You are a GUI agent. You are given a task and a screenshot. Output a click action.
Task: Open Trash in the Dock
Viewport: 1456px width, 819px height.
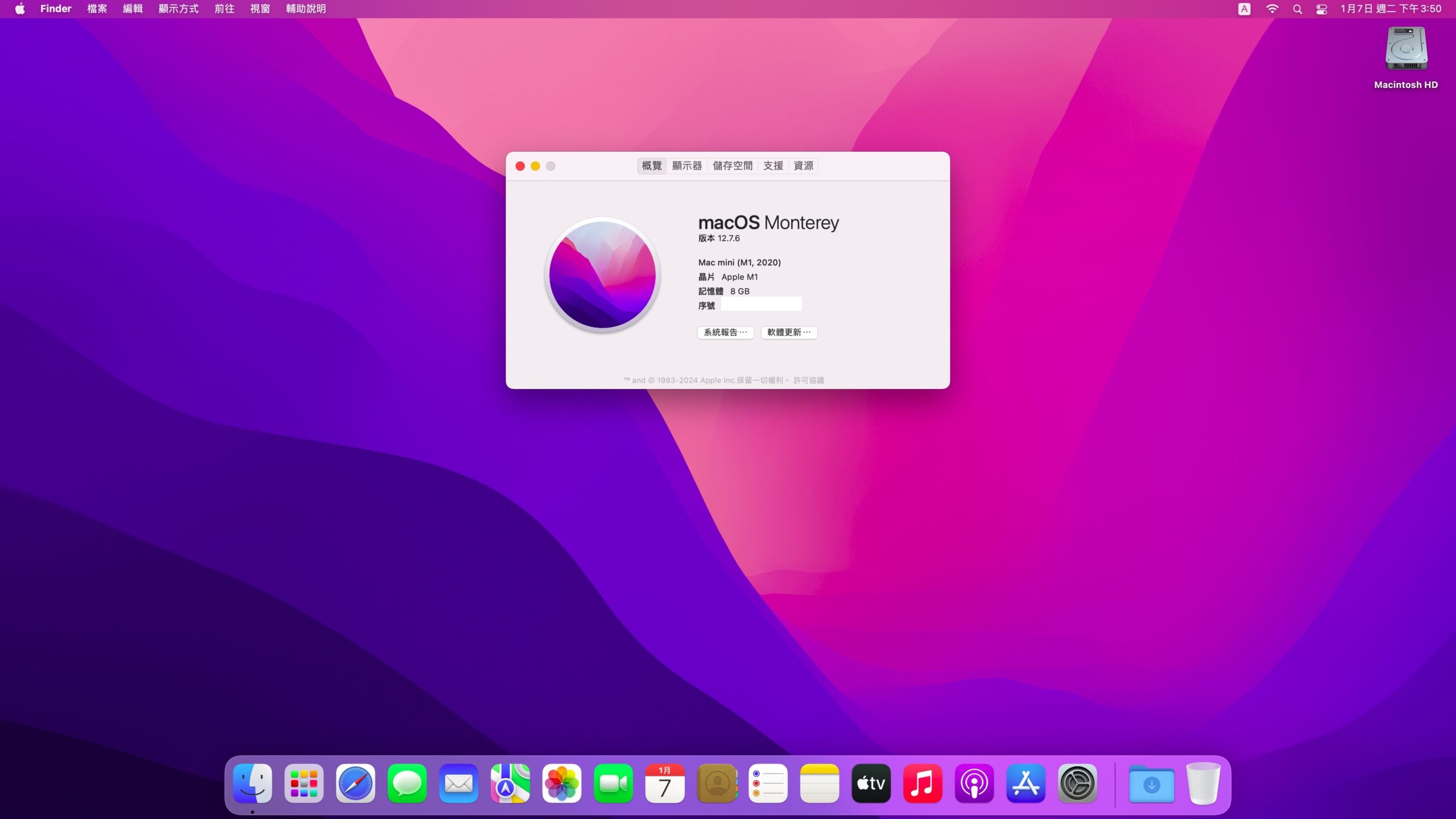click(1203, 784)
